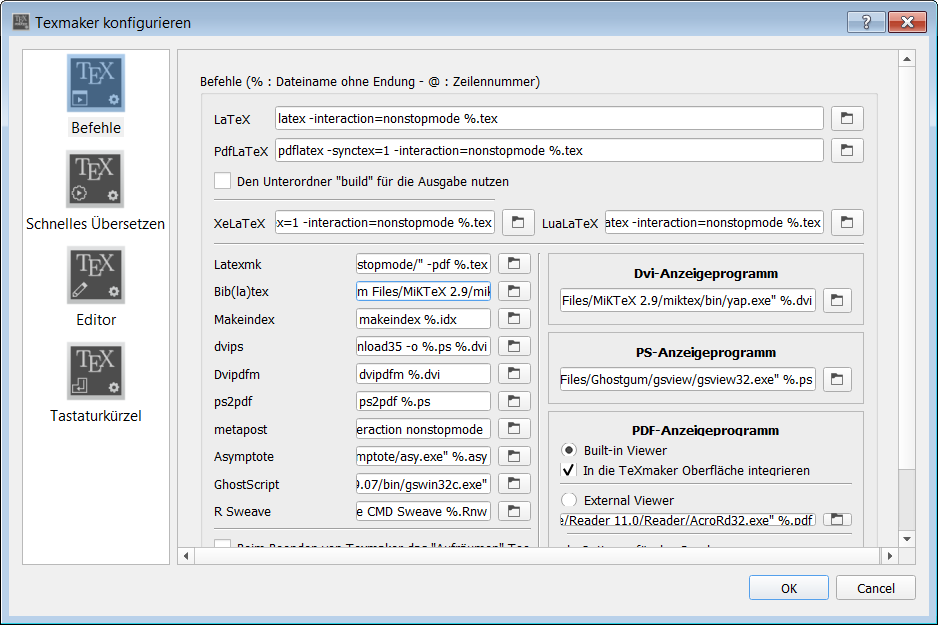Click the 'PS-Anzeigeprogramm' heading
The height and width of the screenshot is (625, 938).
tap(706, 352)
